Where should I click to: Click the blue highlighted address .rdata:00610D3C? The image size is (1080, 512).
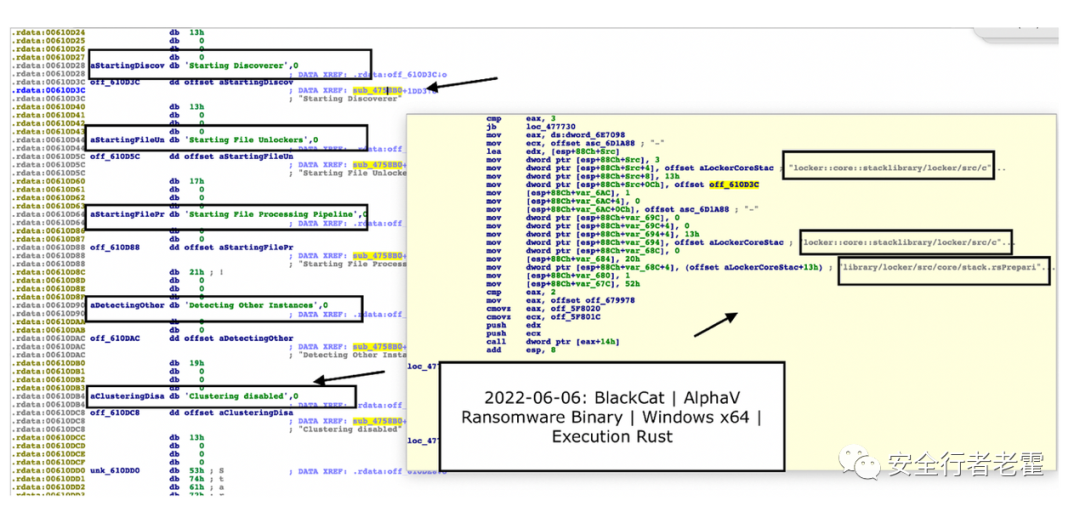tap(48, 90)
